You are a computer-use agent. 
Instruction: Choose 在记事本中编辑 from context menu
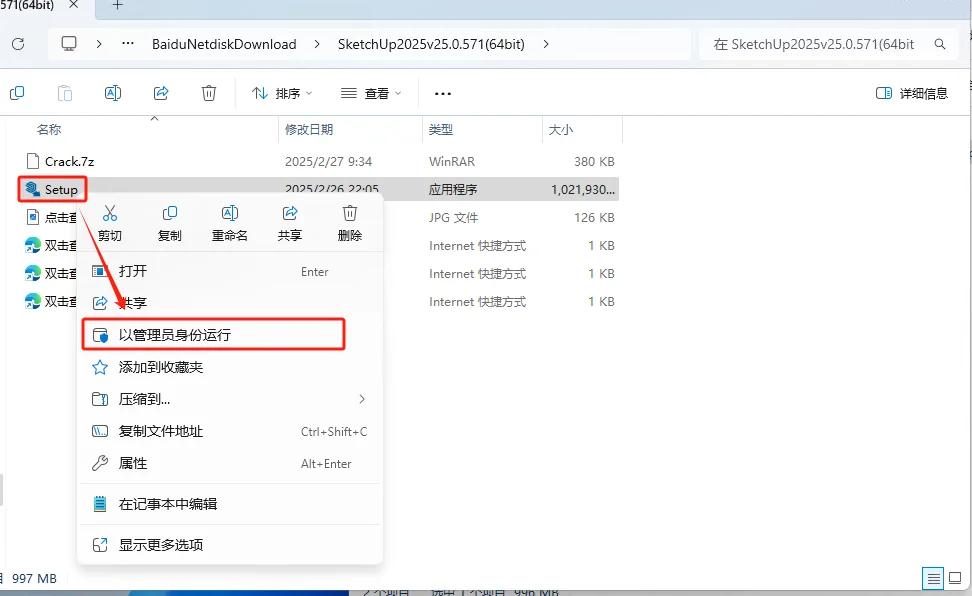pos(230,504)
